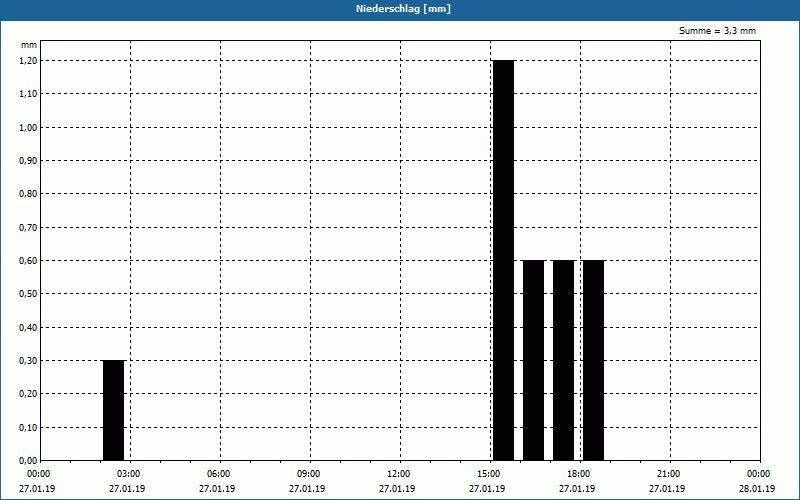Click the 12:00 time axis label
Screen dimensions: 800x500
pos(398,474)
